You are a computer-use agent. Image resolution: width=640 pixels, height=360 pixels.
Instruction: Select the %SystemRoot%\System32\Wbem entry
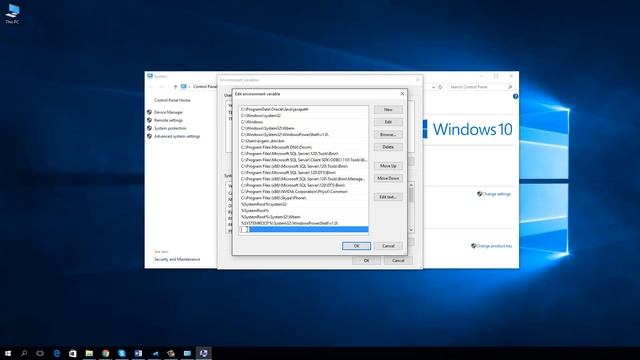click(304, 217)
